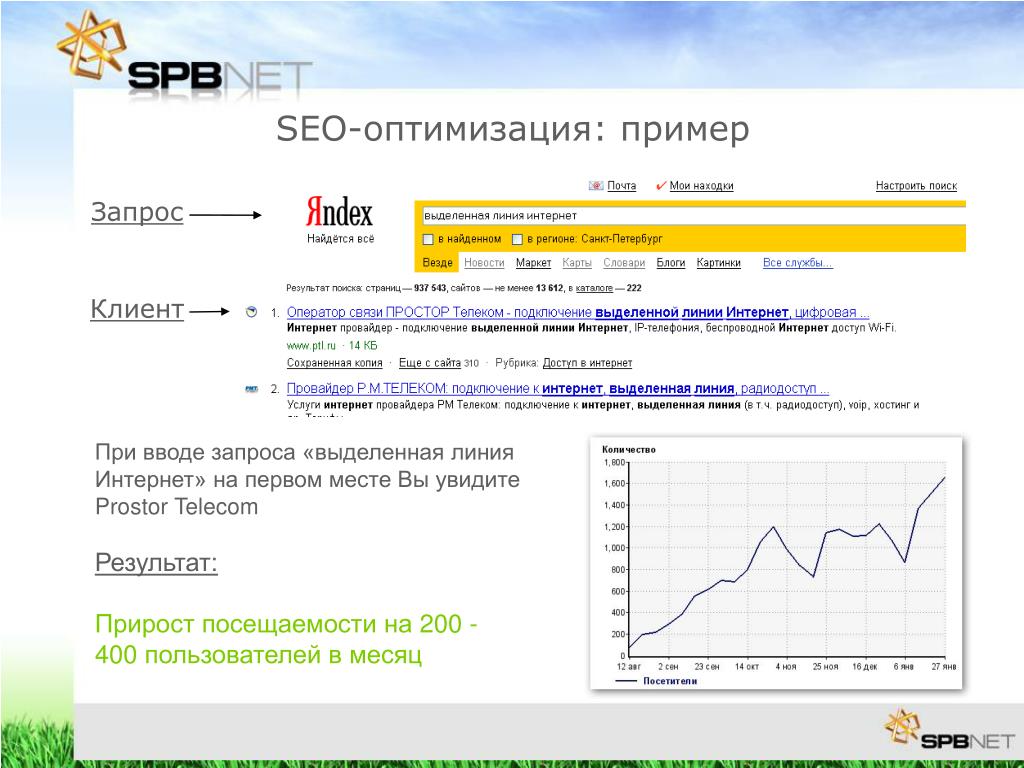Open the 'Все службы...' link

point(797,263)
